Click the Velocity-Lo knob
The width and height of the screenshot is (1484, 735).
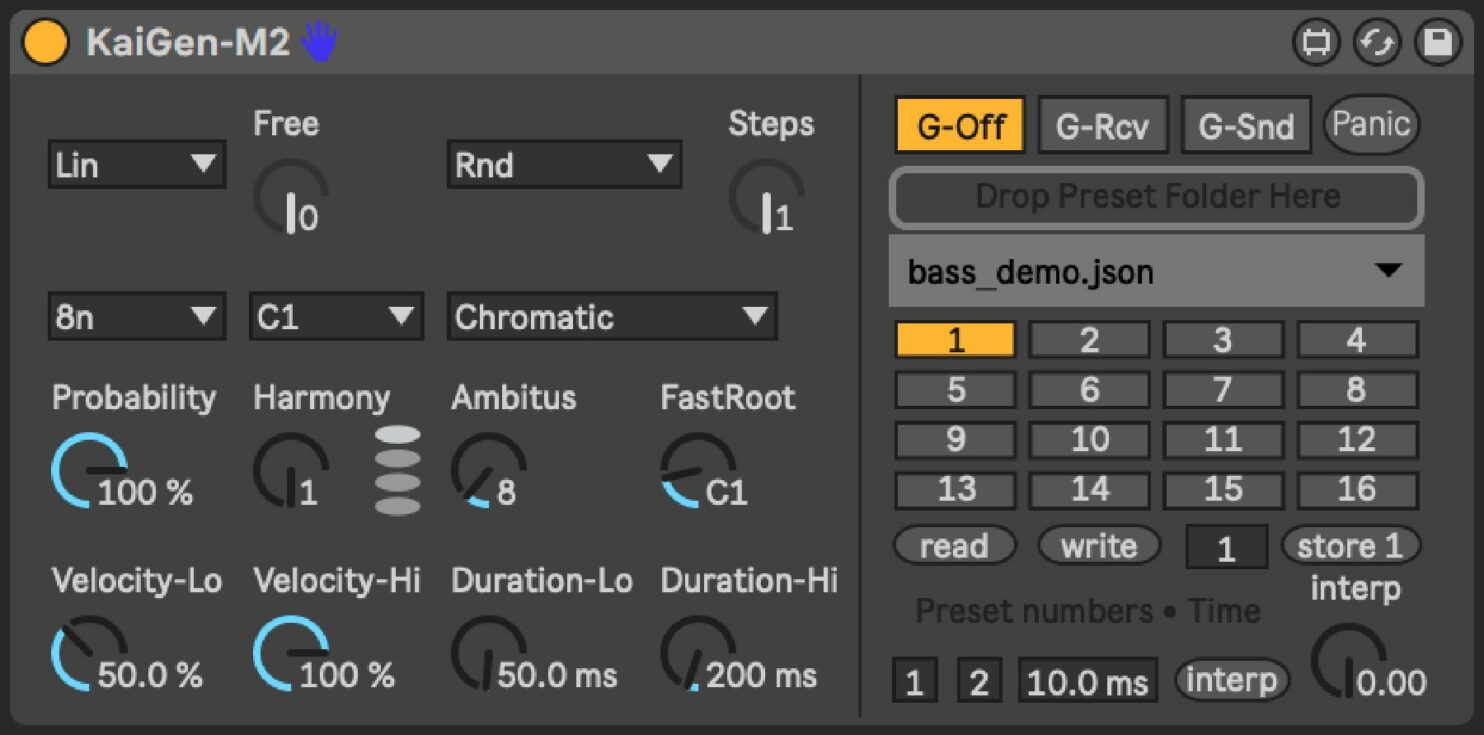pos(89,654)
